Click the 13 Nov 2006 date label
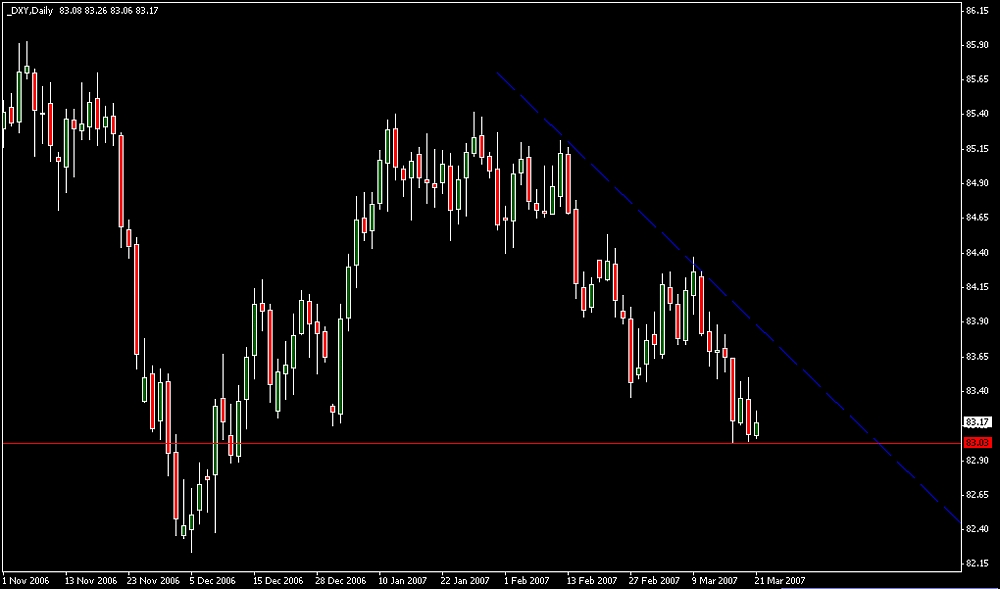Screen dimensions: 1000x589 pos(90,580)
